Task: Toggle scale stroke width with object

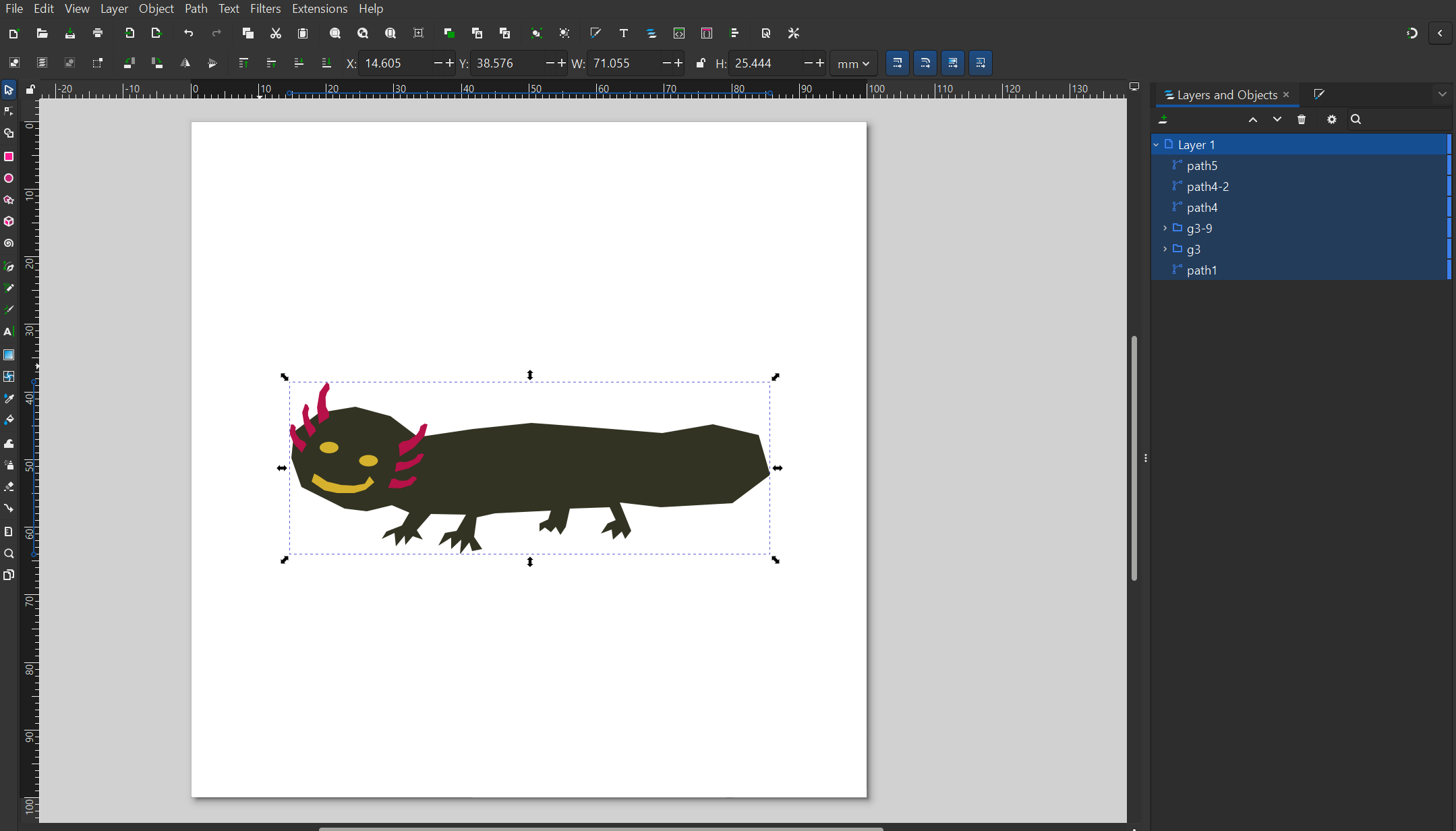Action: pos(897,63)
